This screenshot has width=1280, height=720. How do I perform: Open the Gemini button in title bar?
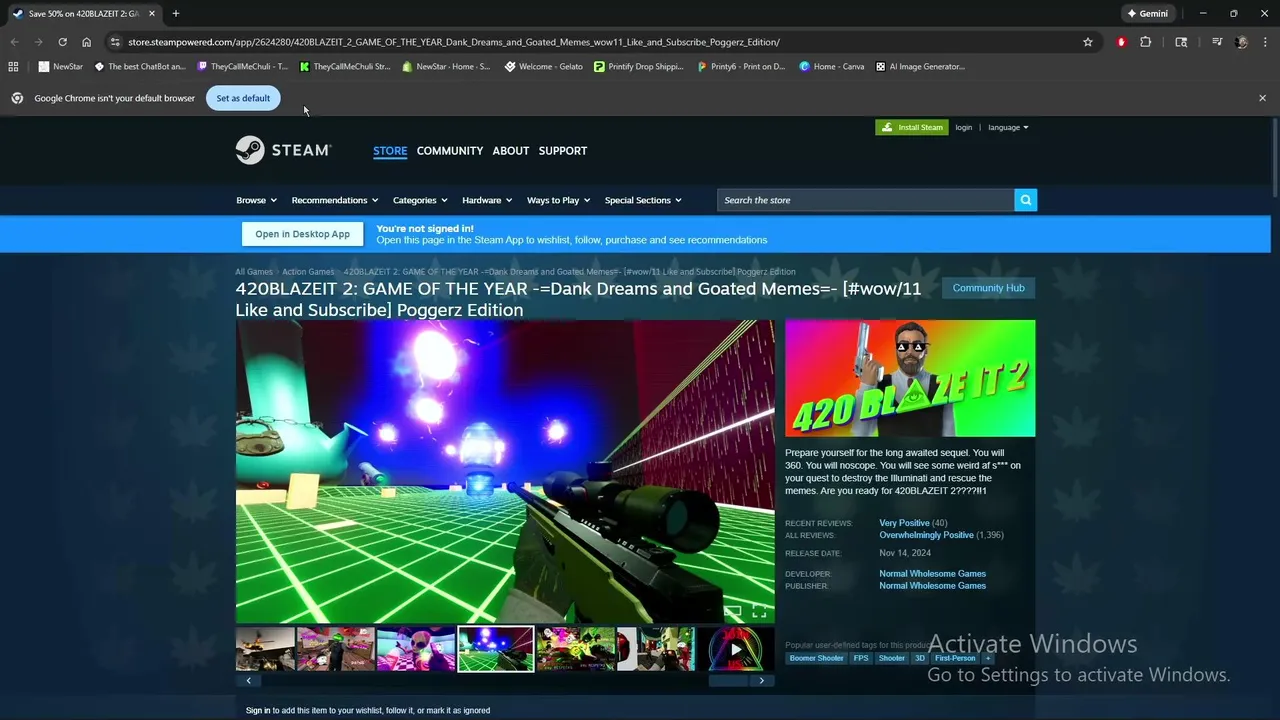click(1147, 14)
